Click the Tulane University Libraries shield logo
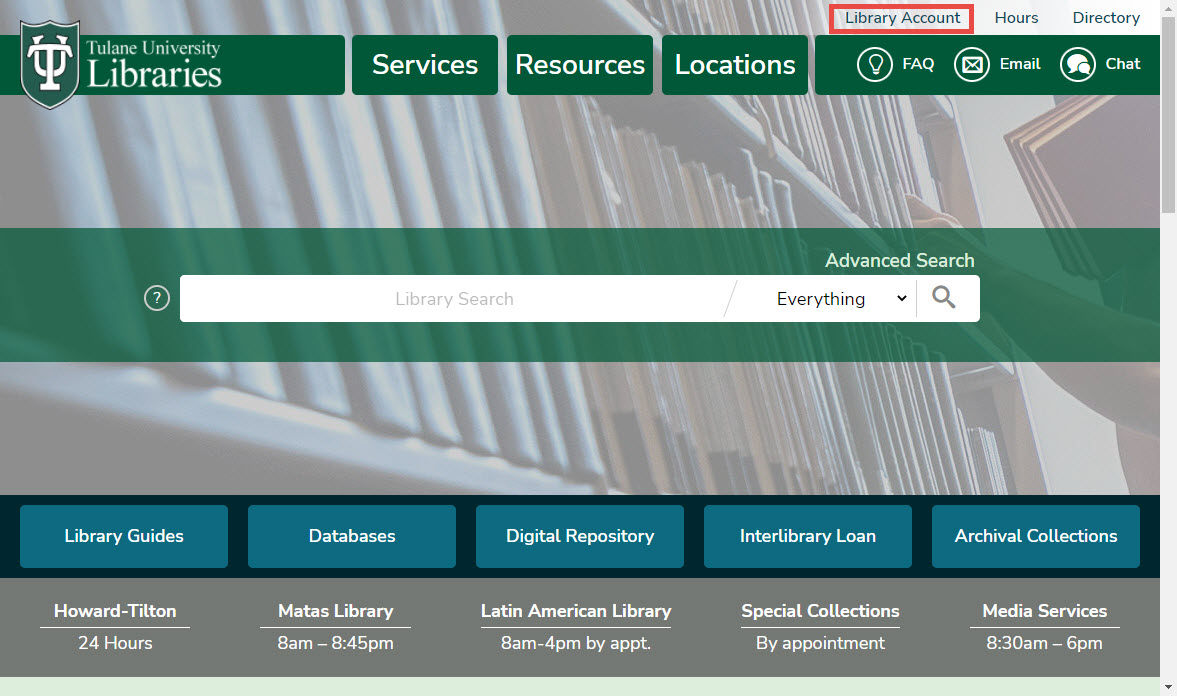 49,68
